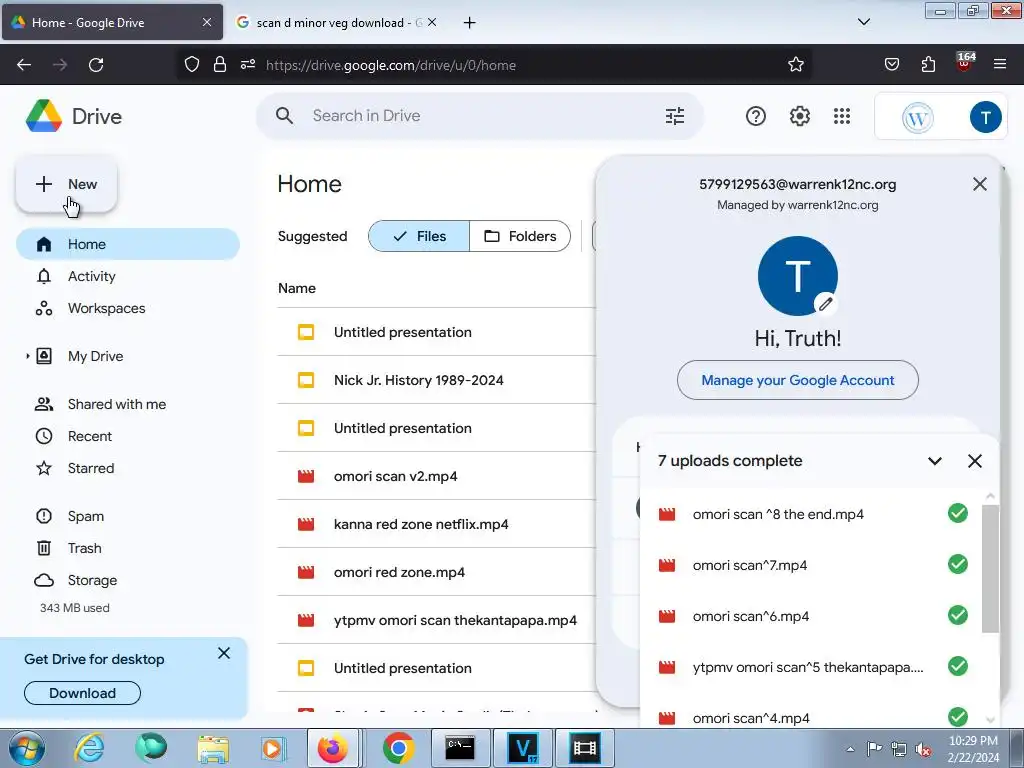This screenshot has width=1024, height=768.
Task: Click the WordPress organization logo
Action: (x=918, y=118)
